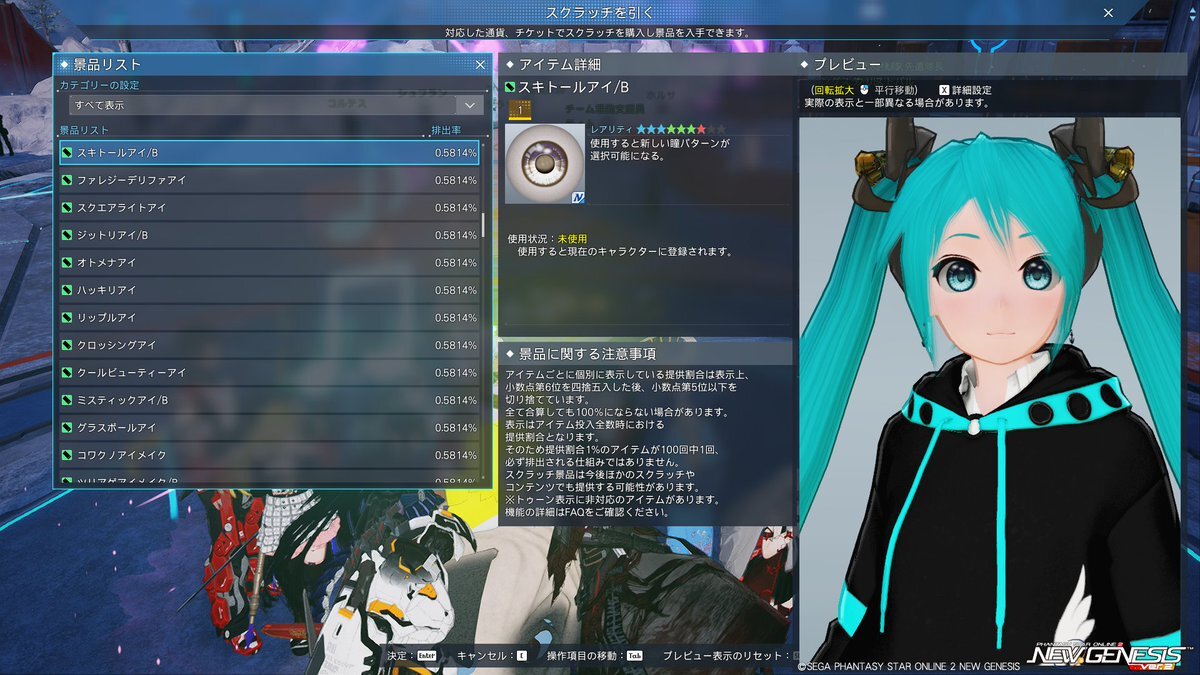
Task: Click the N badge on the eye thumbnail
Action: point(578,198)
